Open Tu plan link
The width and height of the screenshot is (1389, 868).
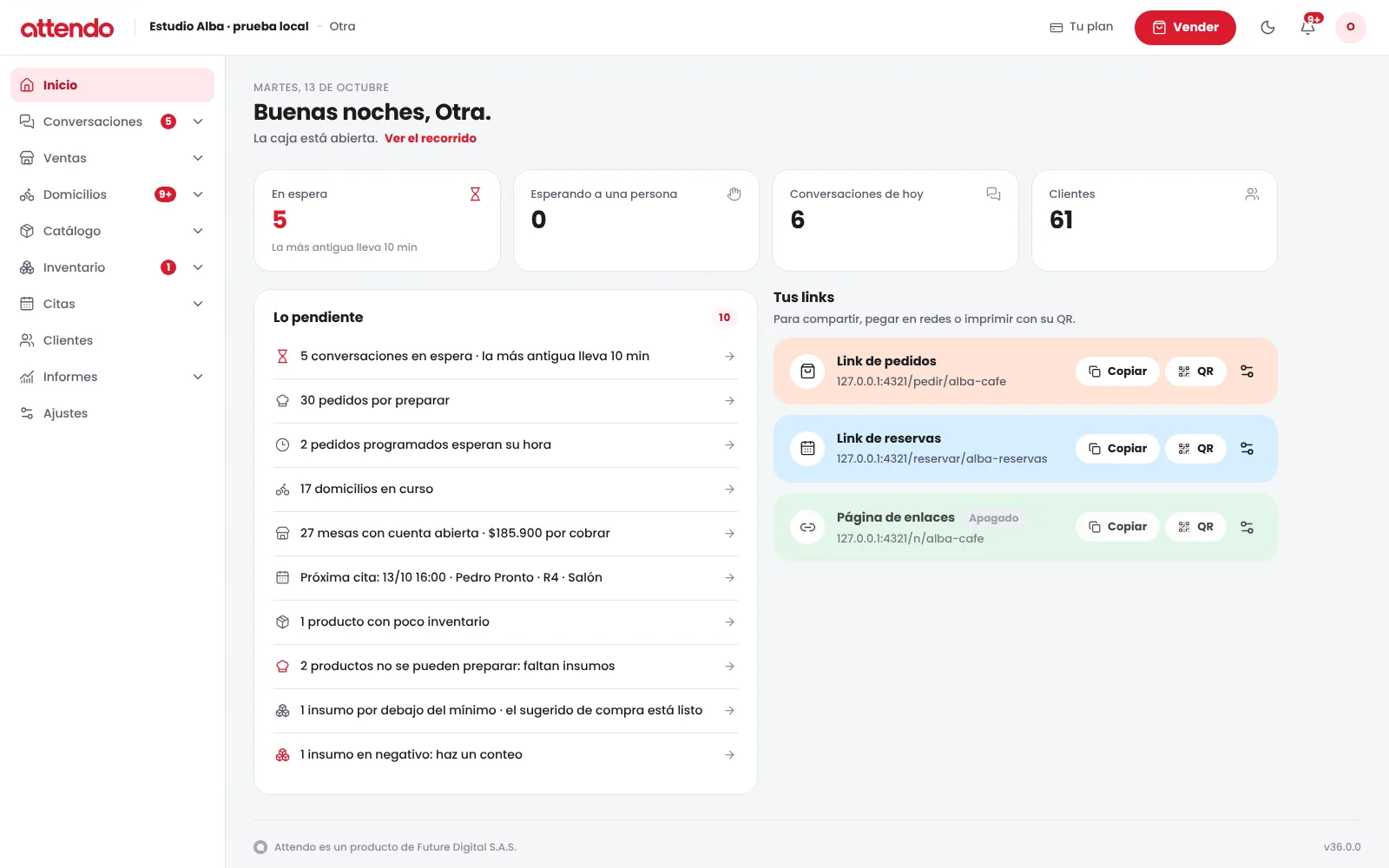tap(1082, 27)
